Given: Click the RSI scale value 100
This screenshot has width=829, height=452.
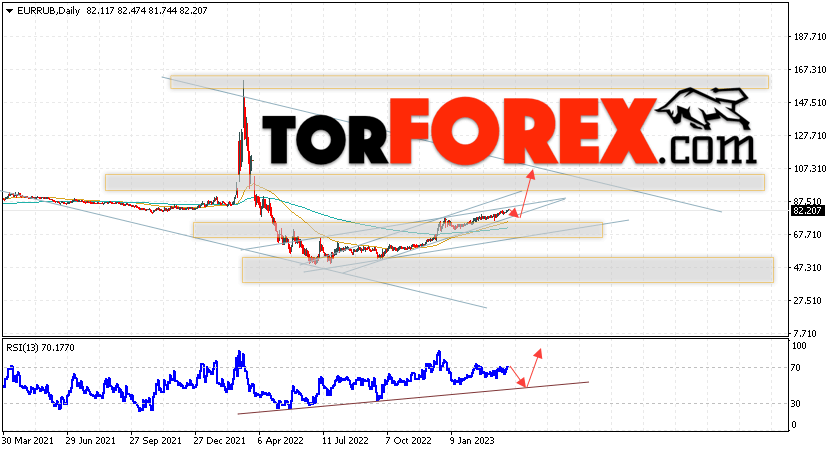Looking at the screenshot, I should (799, 346).
